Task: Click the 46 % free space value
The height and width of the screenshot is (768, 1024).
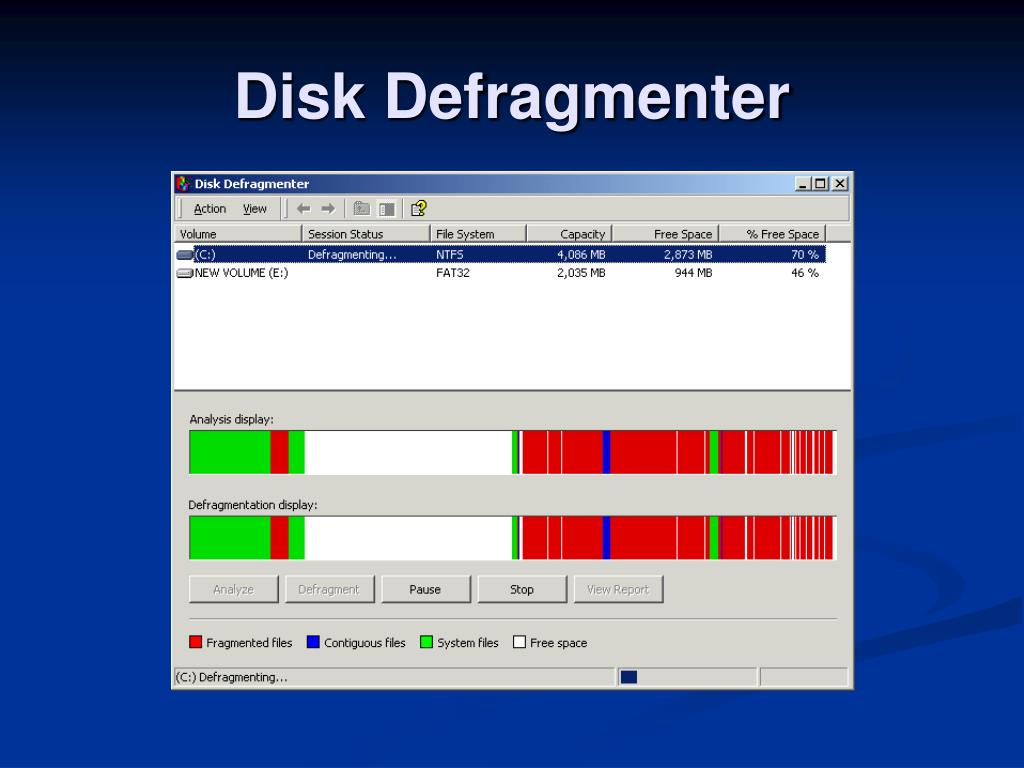Action: 805,273
